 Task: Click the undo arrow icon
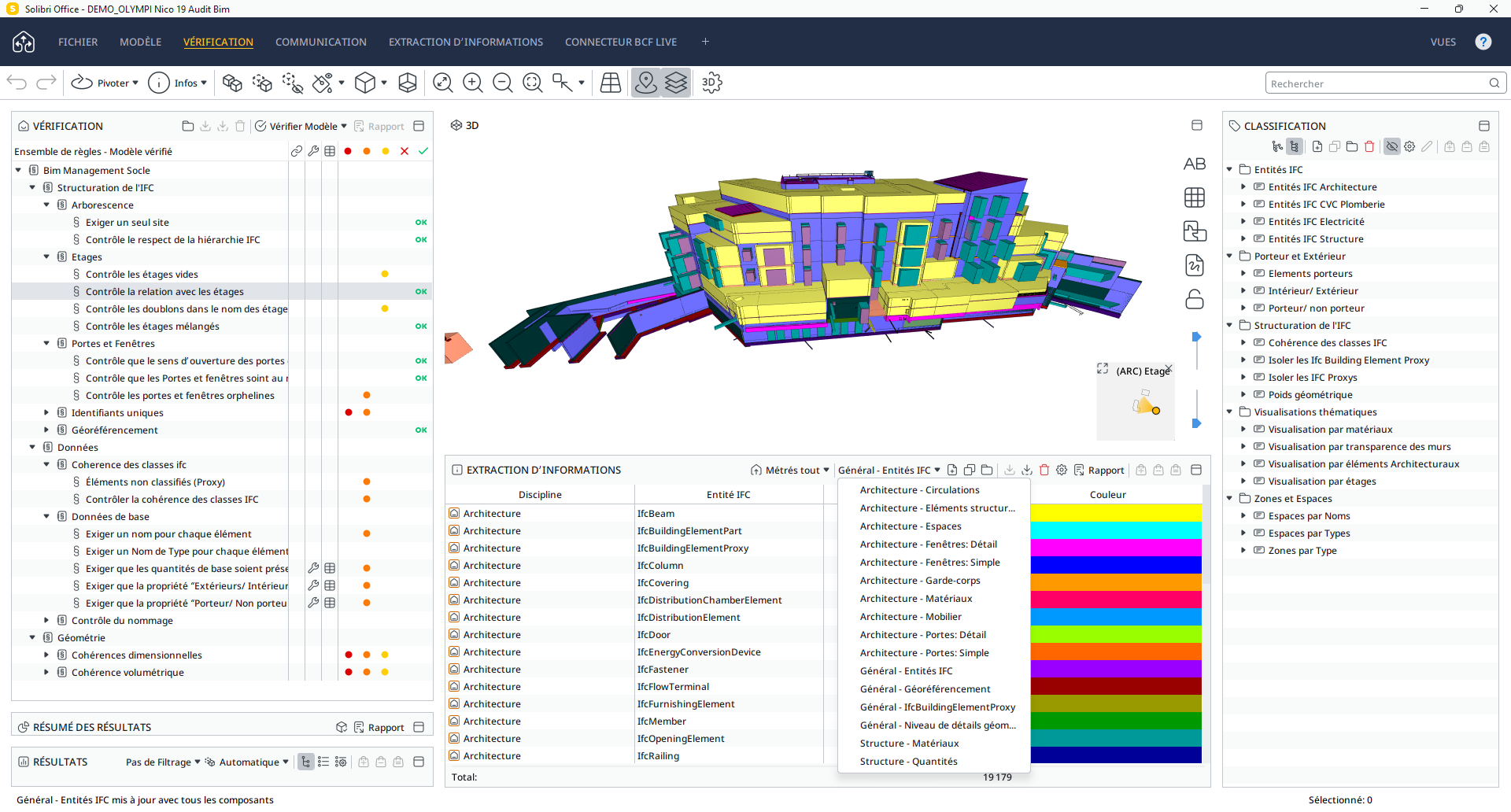click(16, 83)
